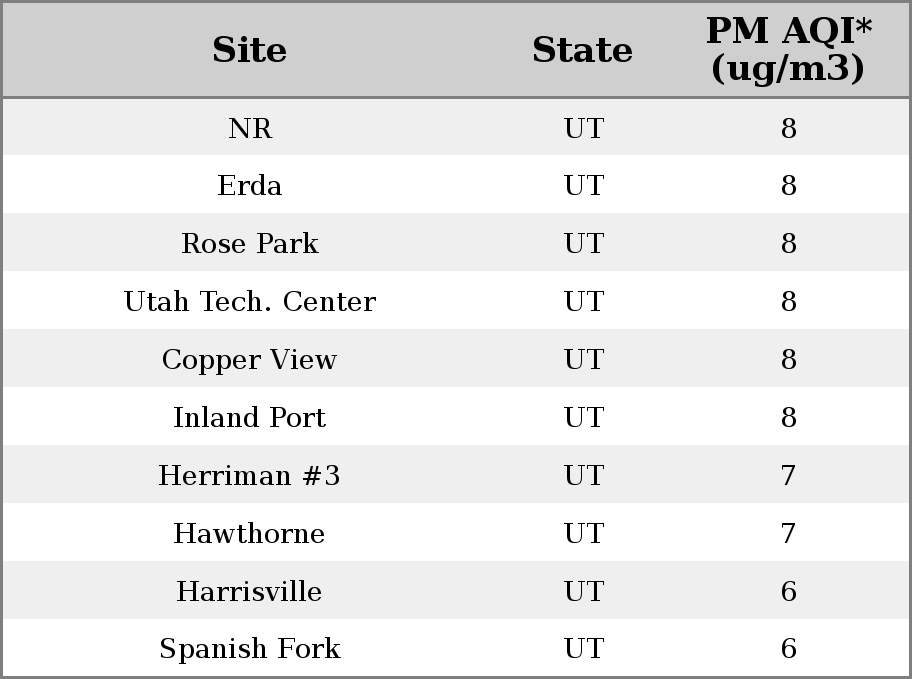The height and width of the screenshot is (679, 912).
Task: Select the Hawthorne site name
Action: [x=250, y=534]
